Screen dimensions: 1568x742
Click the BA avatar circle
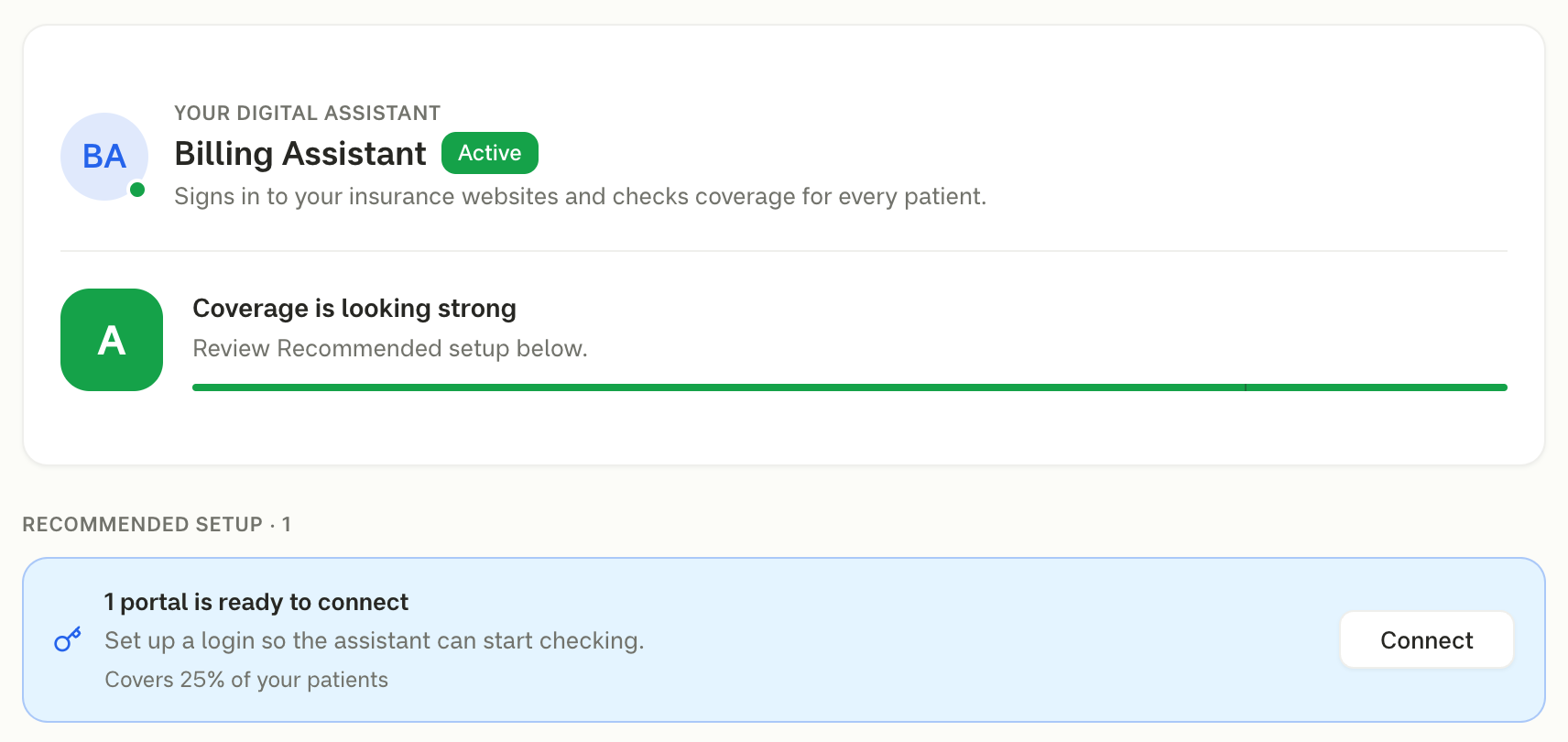coord(104,157)
